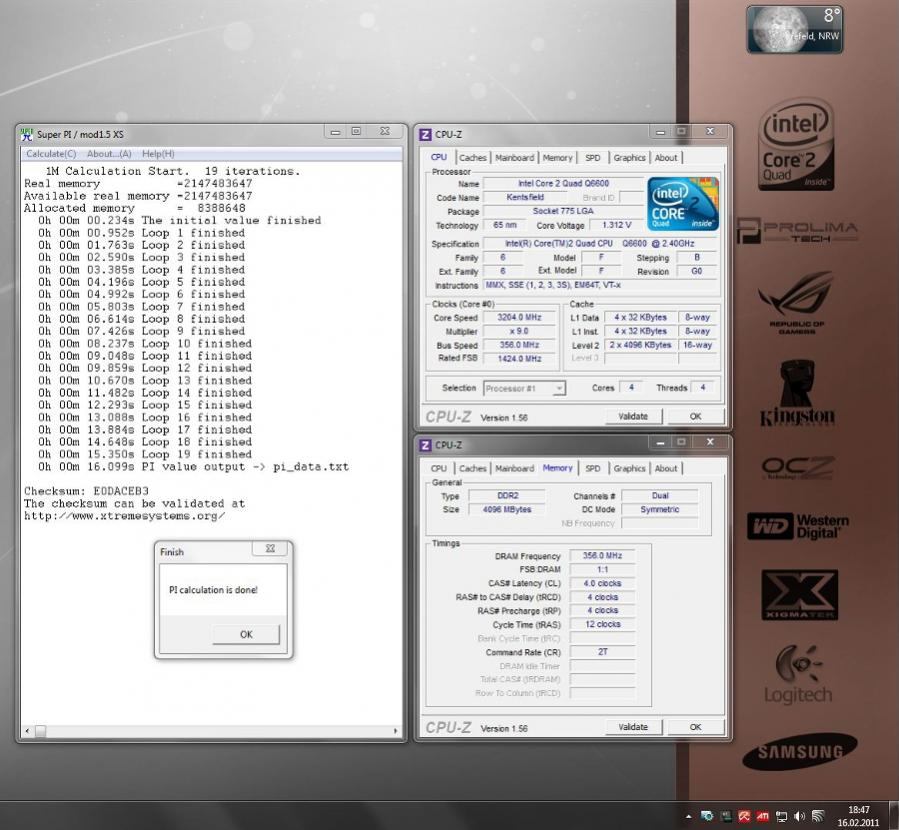
Task: Click the taskbar clock showing 18:47
Action: pos(858,816)
